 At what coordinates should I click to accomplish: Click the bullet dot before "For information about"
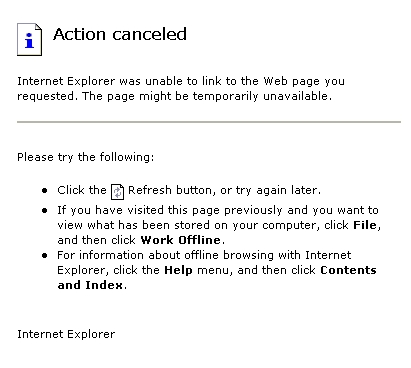pos(45,256)
